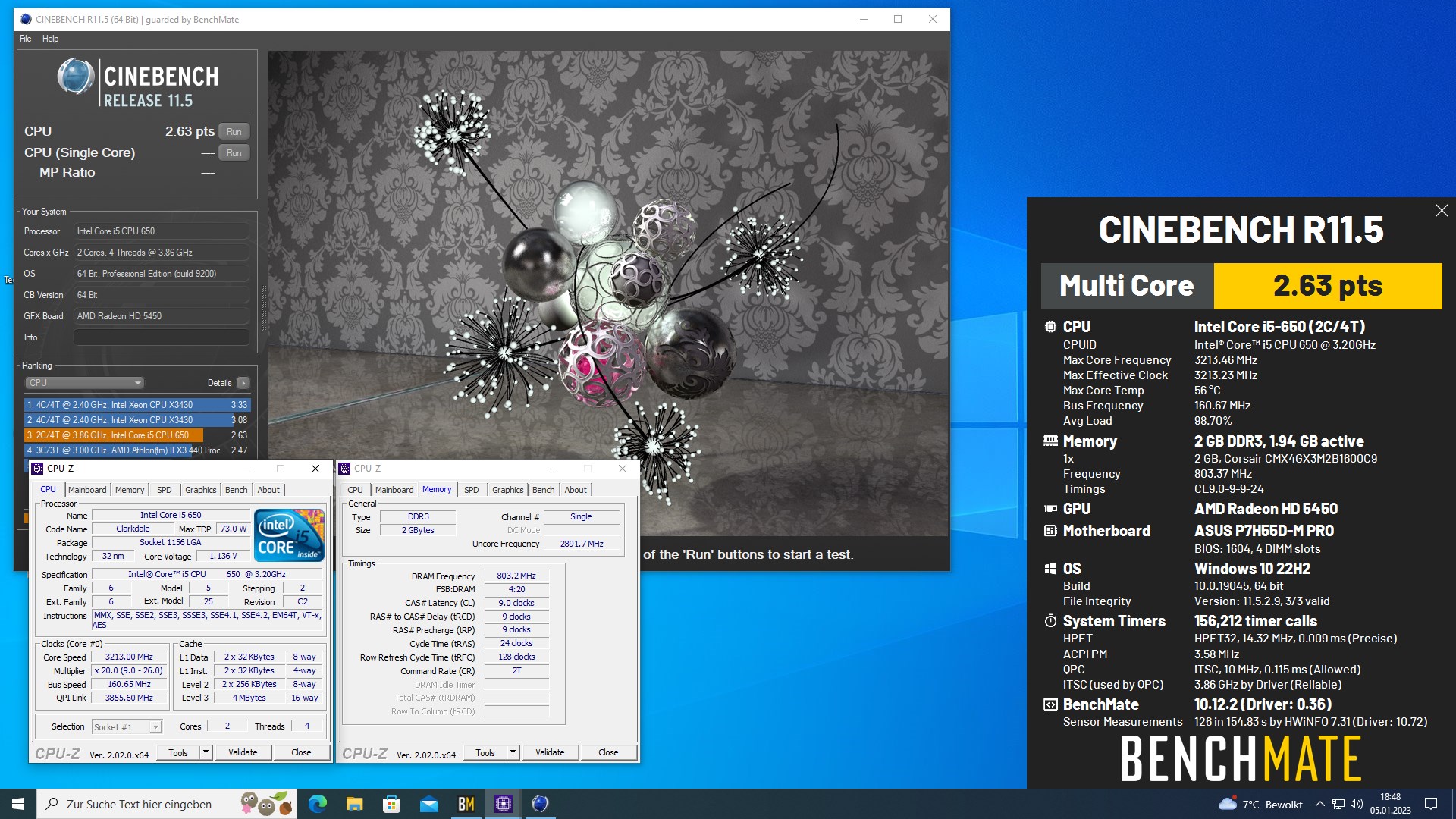This screenshot has width=1456, height=819.
Task: Click the BenchMate Motherboard icon
Action: [1050, 531]
